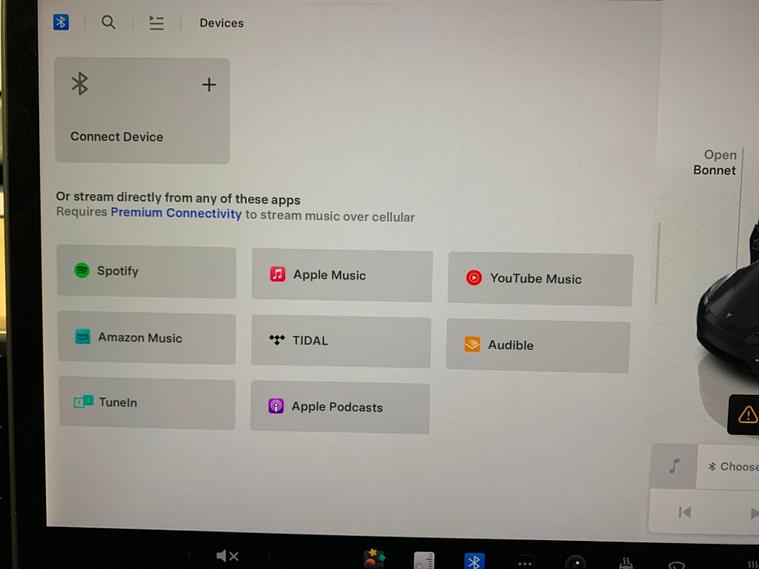The image size is (759, 569).
Task: Open the Connect Device card
Action: [x=142, y=111]
